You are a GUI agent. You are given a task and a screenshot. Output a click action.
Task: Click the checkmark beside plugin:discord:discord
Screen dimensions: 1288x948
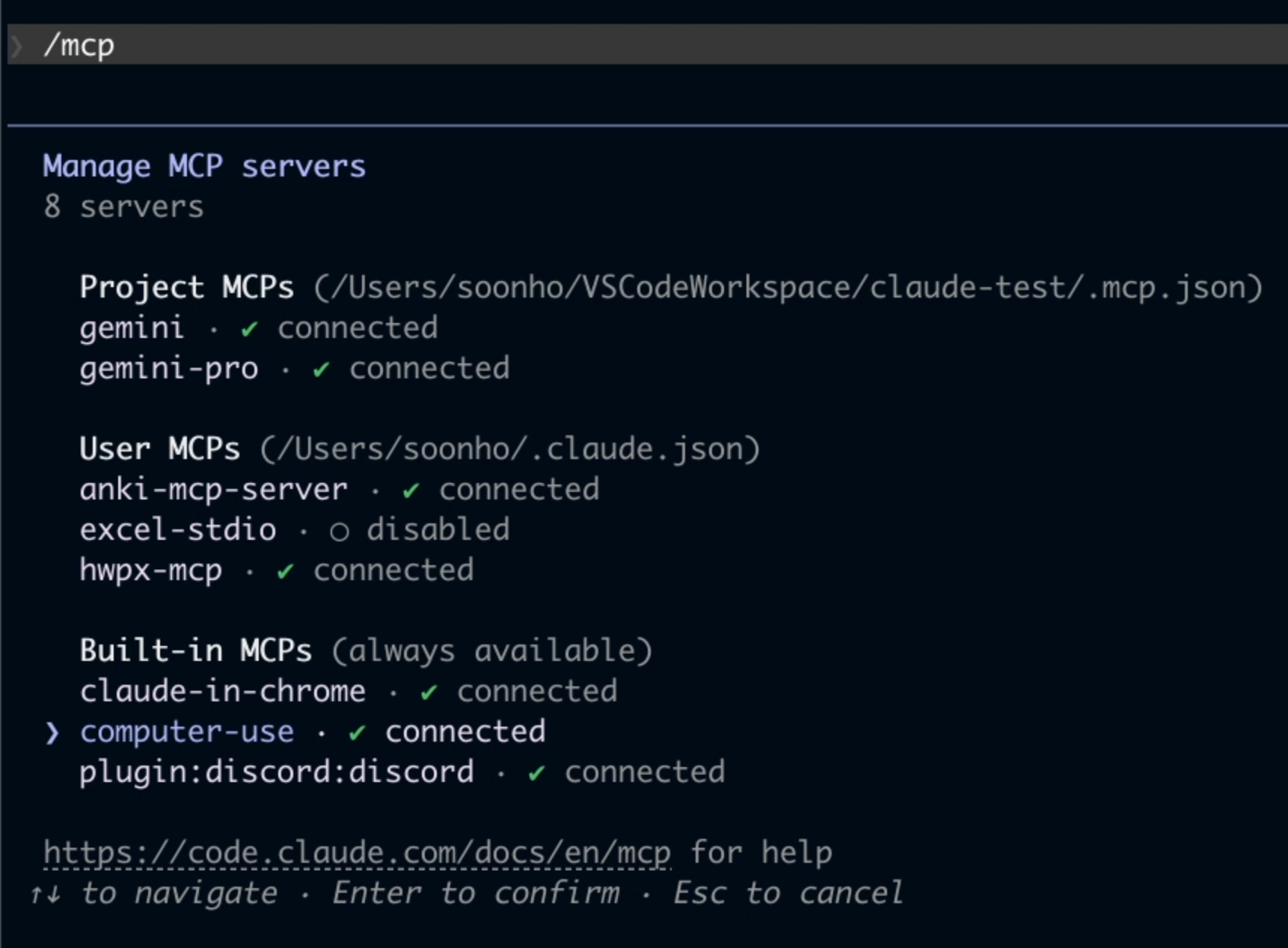(x=536, y=773)
